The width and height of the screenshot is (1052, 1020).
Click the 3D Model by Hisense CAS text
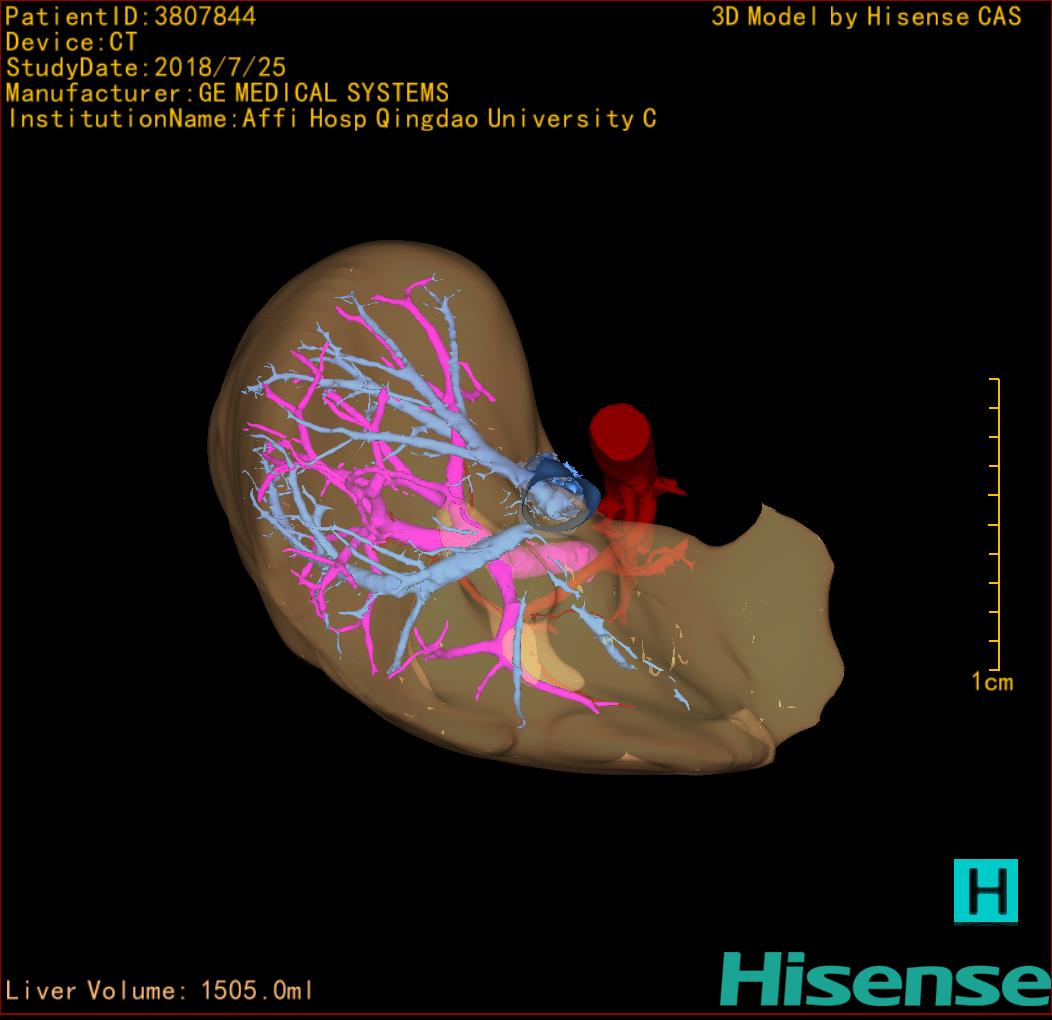(x=866, y=16)
